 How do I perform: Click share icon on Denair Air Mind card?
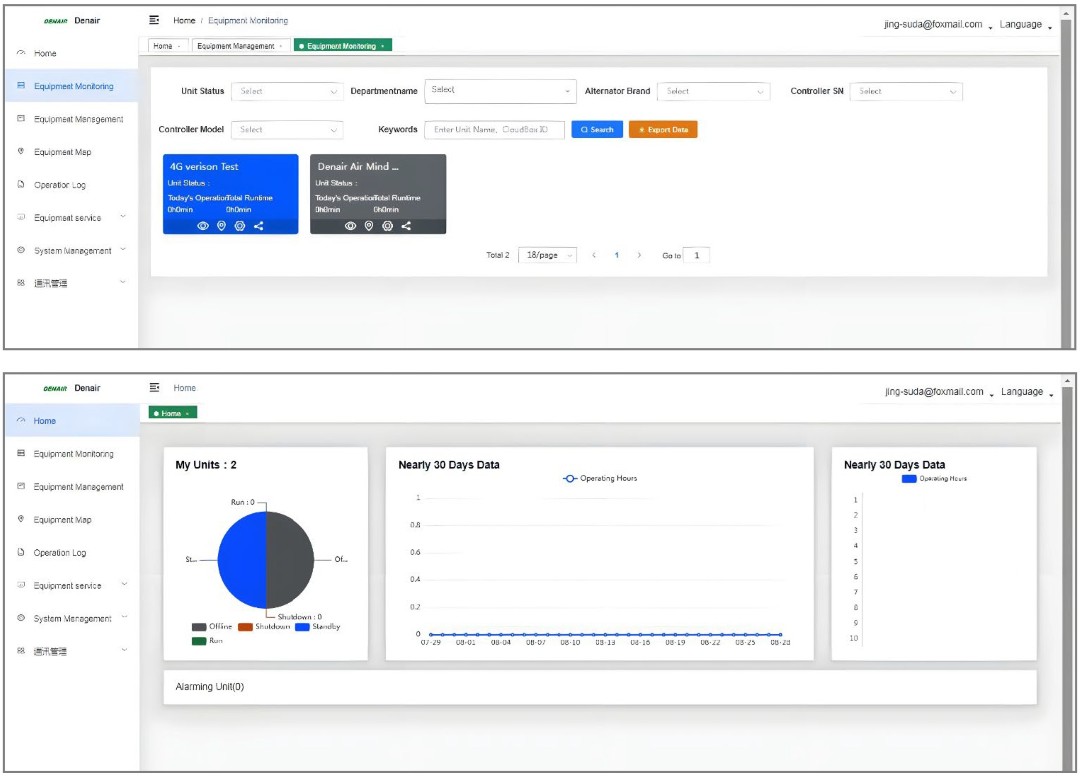(406, 226)
